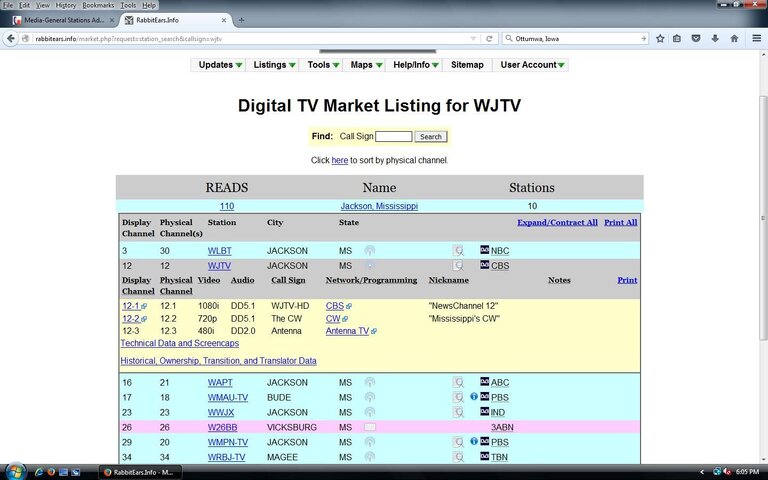This screenshot has height=480, width=768.
Task: Focus the Call Sign text field
Action: click(394, 137)
